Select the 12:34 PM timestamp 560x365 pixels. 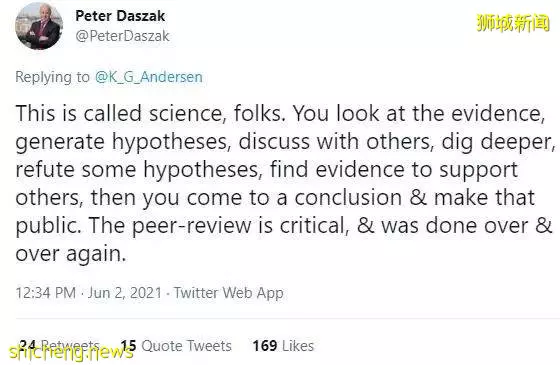click(x=46, y=293)
